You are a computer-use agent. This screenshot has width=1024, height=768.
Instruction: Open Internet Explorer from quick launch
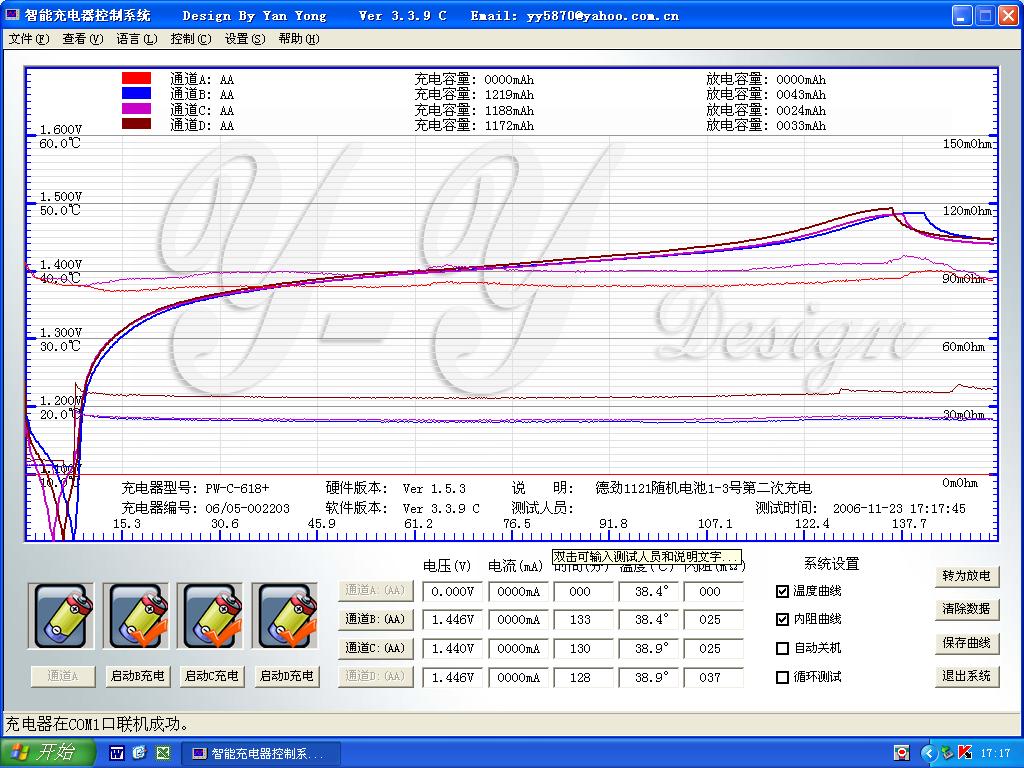139,753
